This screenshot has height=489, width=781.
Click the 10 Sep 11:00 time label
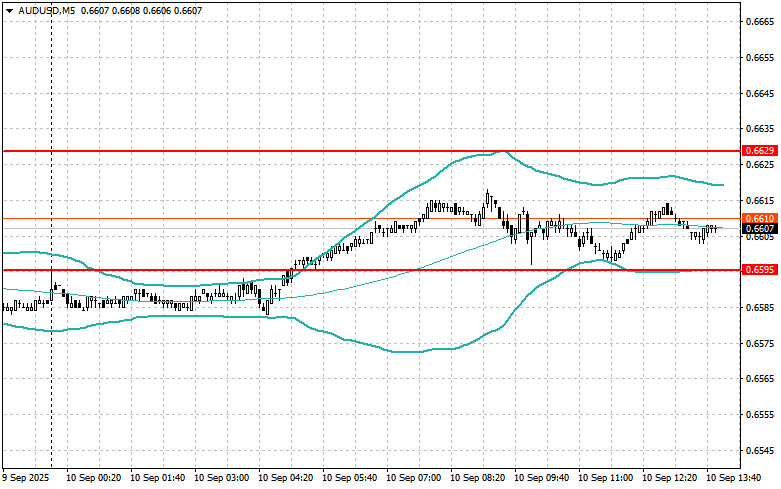click(606, 478)
